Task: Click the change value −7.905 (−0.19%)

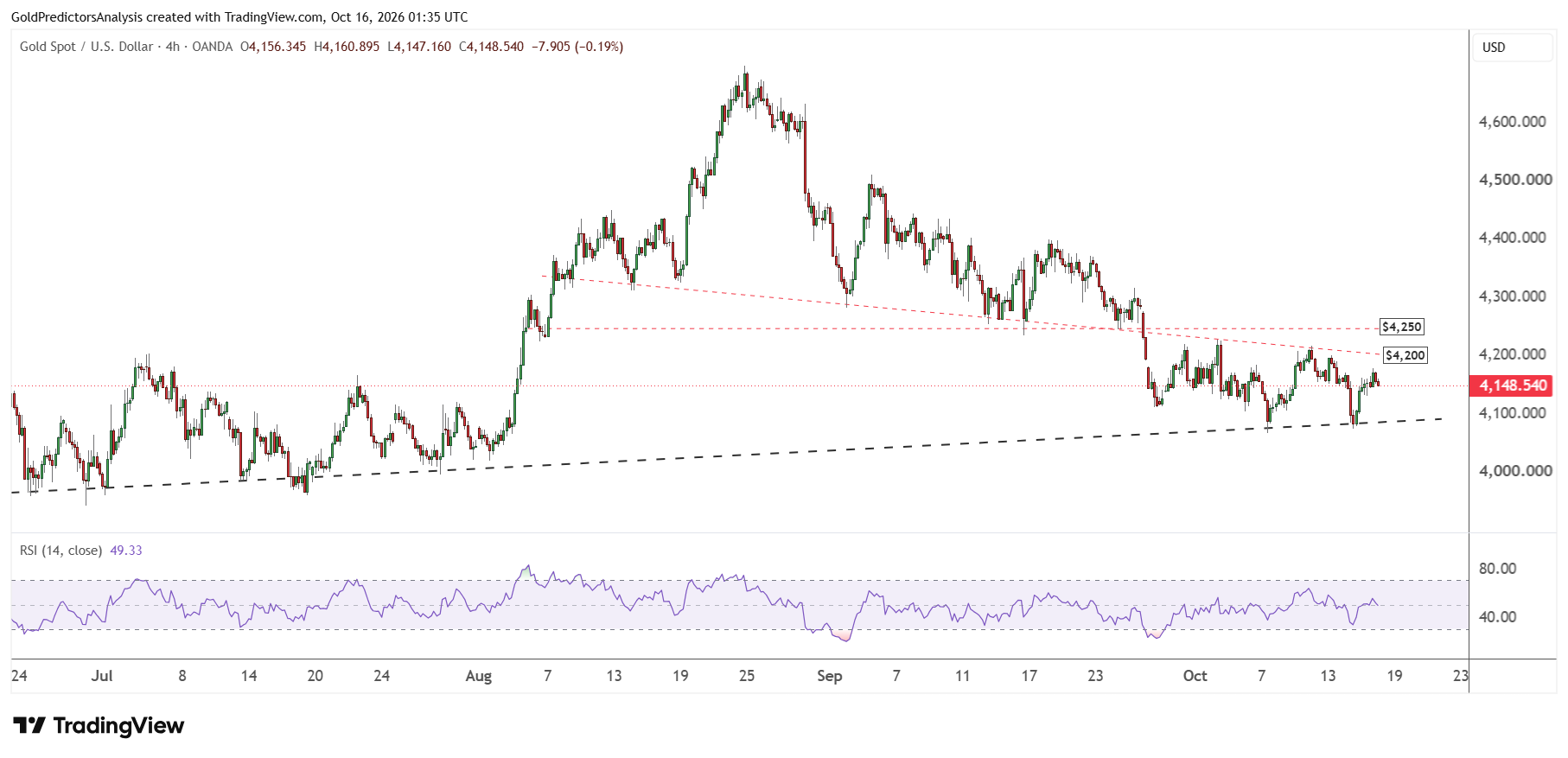Action: (577, 47)
